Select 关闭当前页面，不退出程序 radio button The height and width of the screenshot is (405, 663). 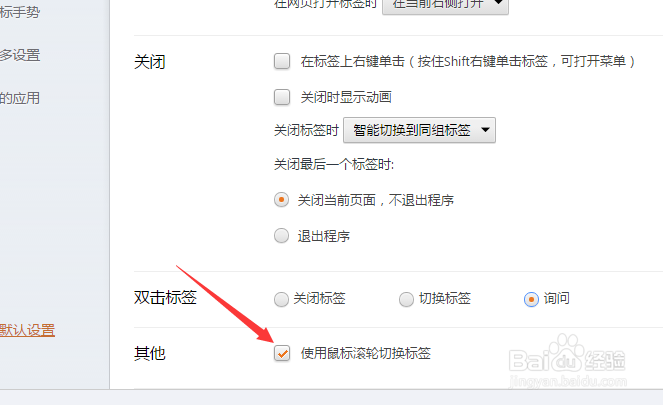281,200
